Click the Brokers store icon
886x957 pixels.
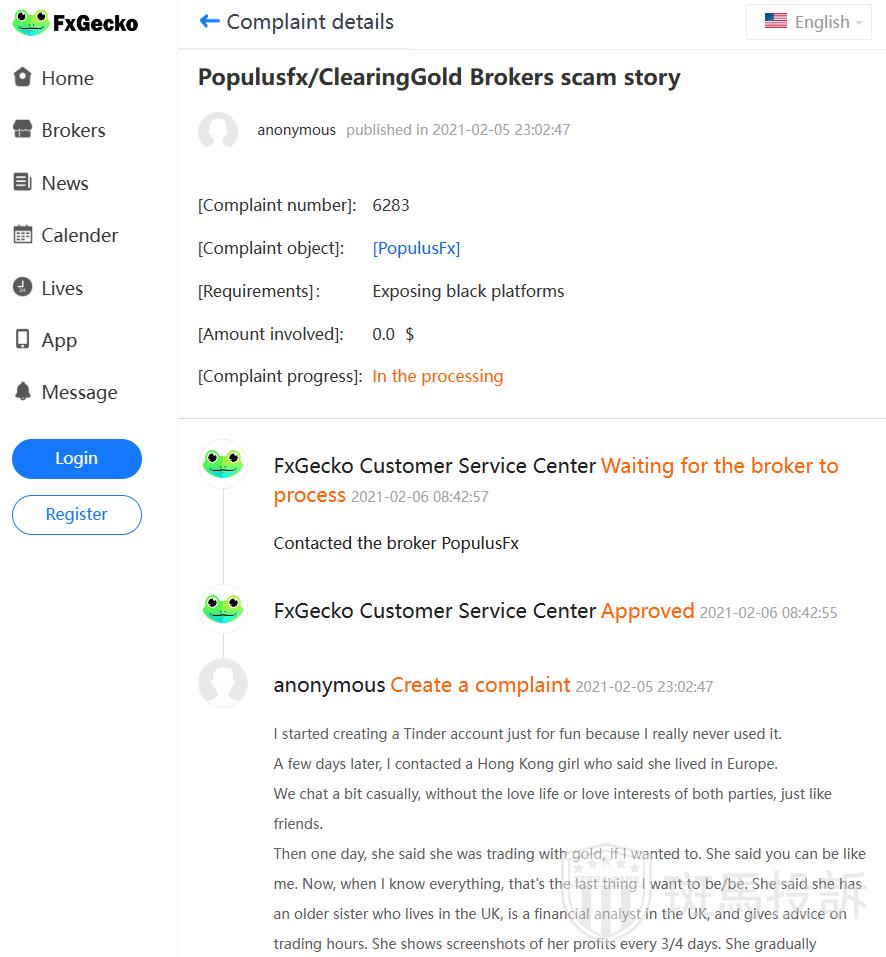tap(22, 129)
